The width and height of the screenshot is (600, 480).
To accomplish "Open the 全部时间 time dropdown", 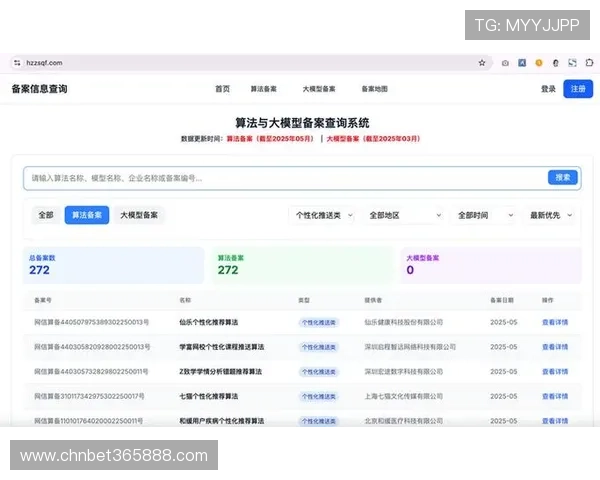I will tap(485, 216).
